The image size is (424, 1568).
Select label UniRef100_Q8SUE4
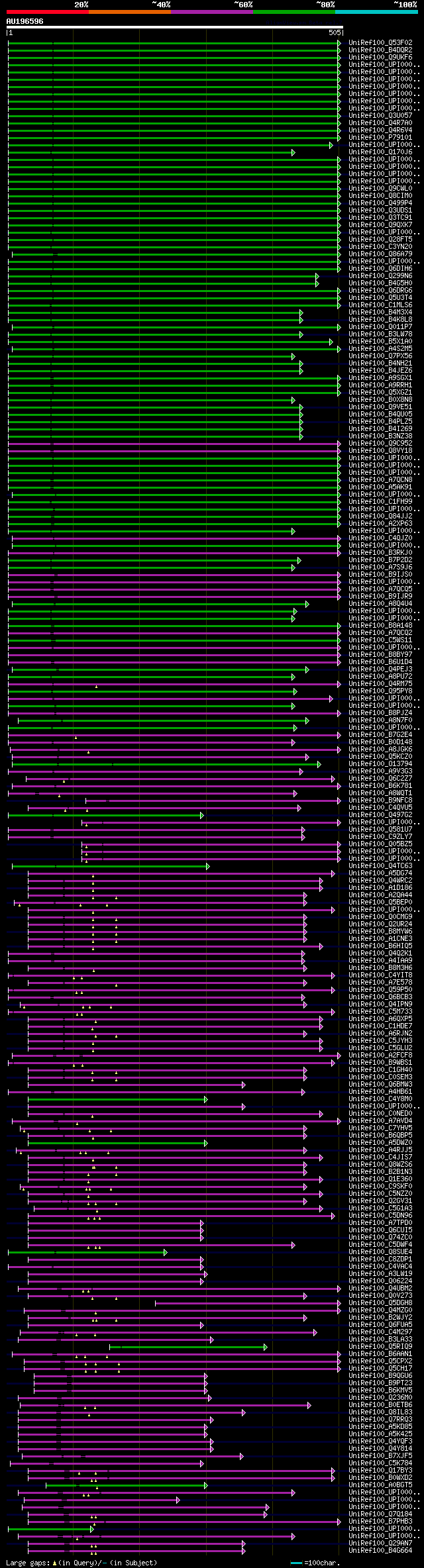pyautogui.click(x=380, y=1252)
